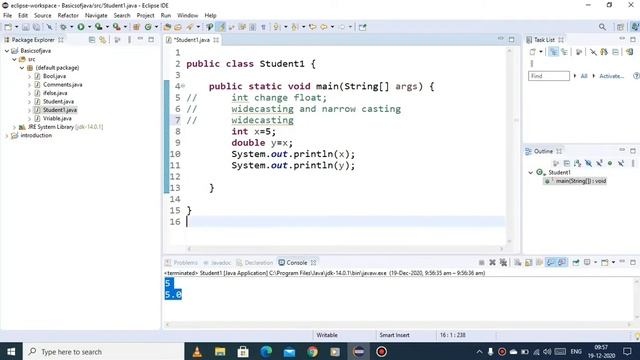The width and height of the screenshot is (640, 360).
Task: Toggle Hide Non-Public Members green dot in Outline
Action: click(610, 163)
